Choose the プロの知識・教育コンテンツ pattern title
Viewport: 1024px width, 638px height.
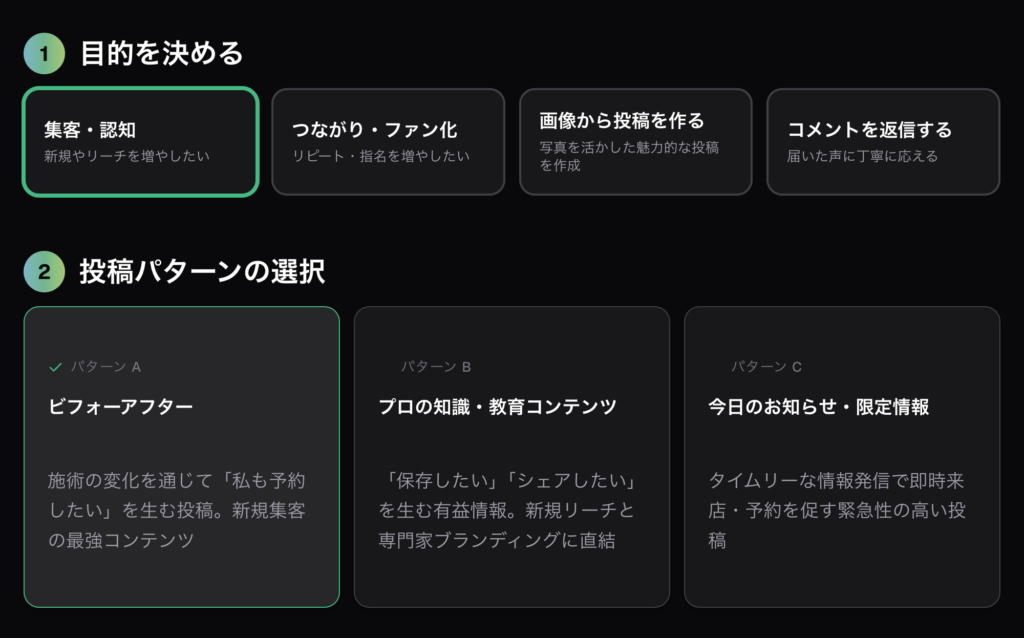click(497, 407)
